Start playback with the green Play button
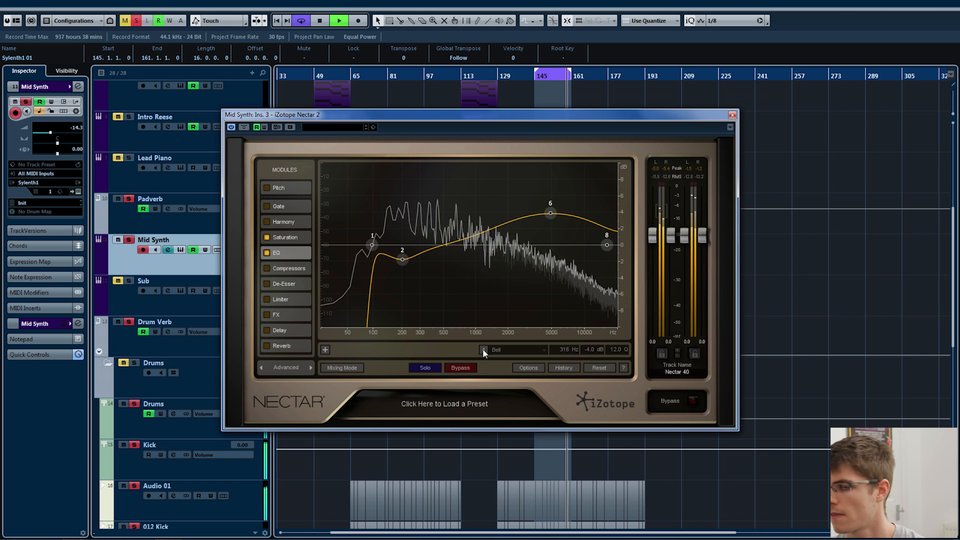The image size is (960, 540). (339, 20)
